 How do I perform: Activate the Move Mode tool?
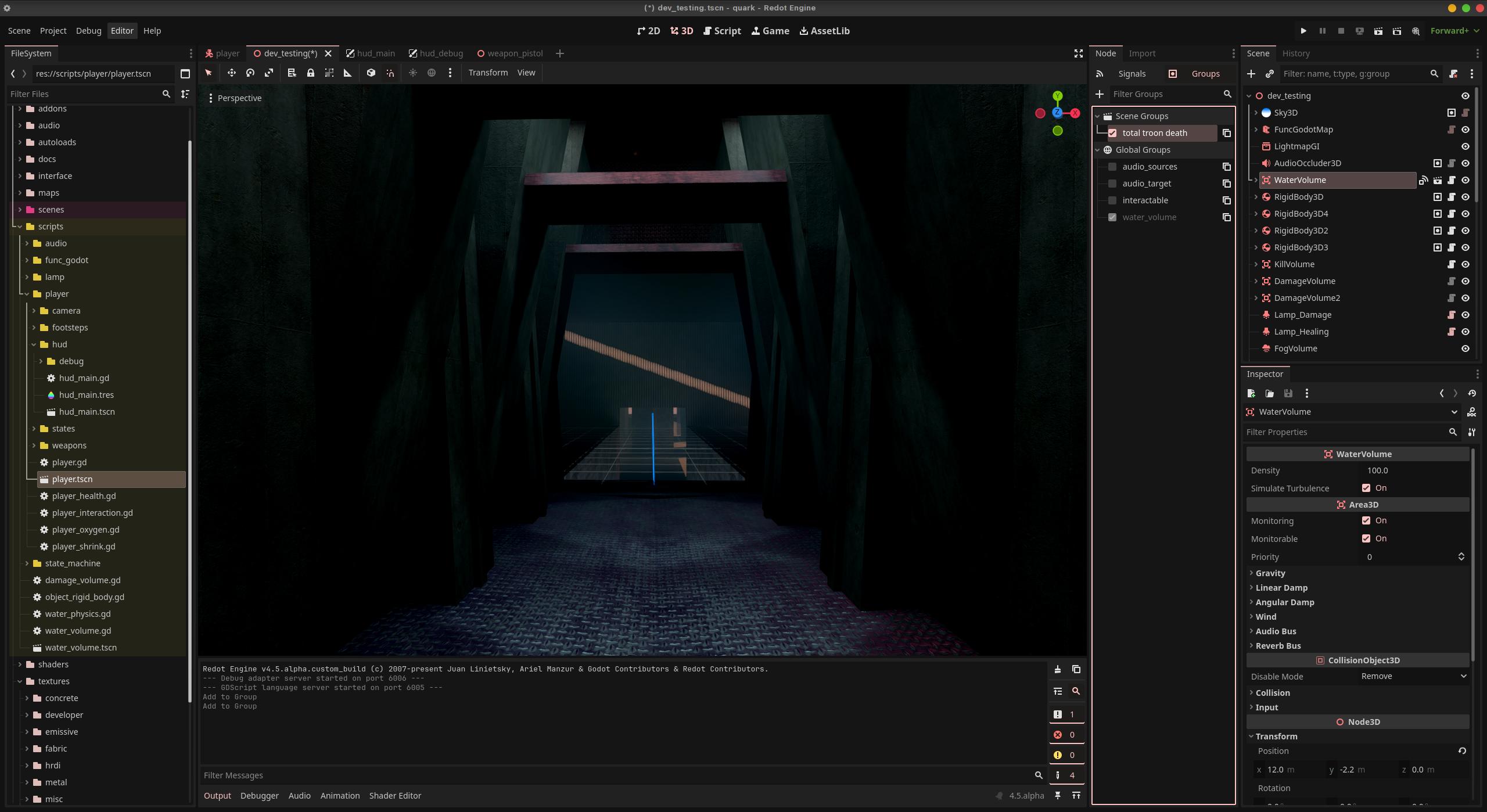(231, 73)
